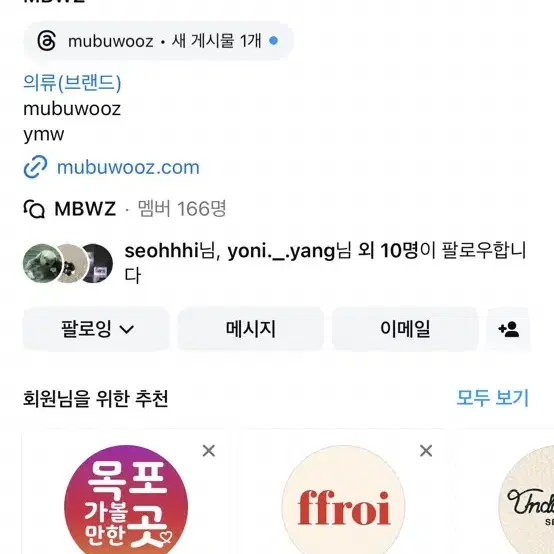Image resolution: width=554 pixels, height=554 pixels.
Task: View seohhhi follower profile name
Action: point(161,251)
